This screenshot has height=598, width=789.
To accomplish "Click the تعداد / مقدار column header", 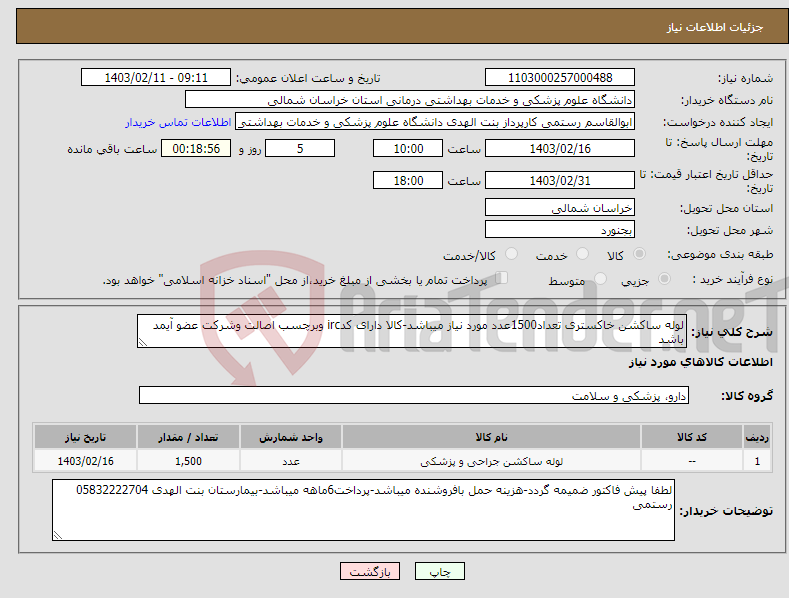I will 188,437.
